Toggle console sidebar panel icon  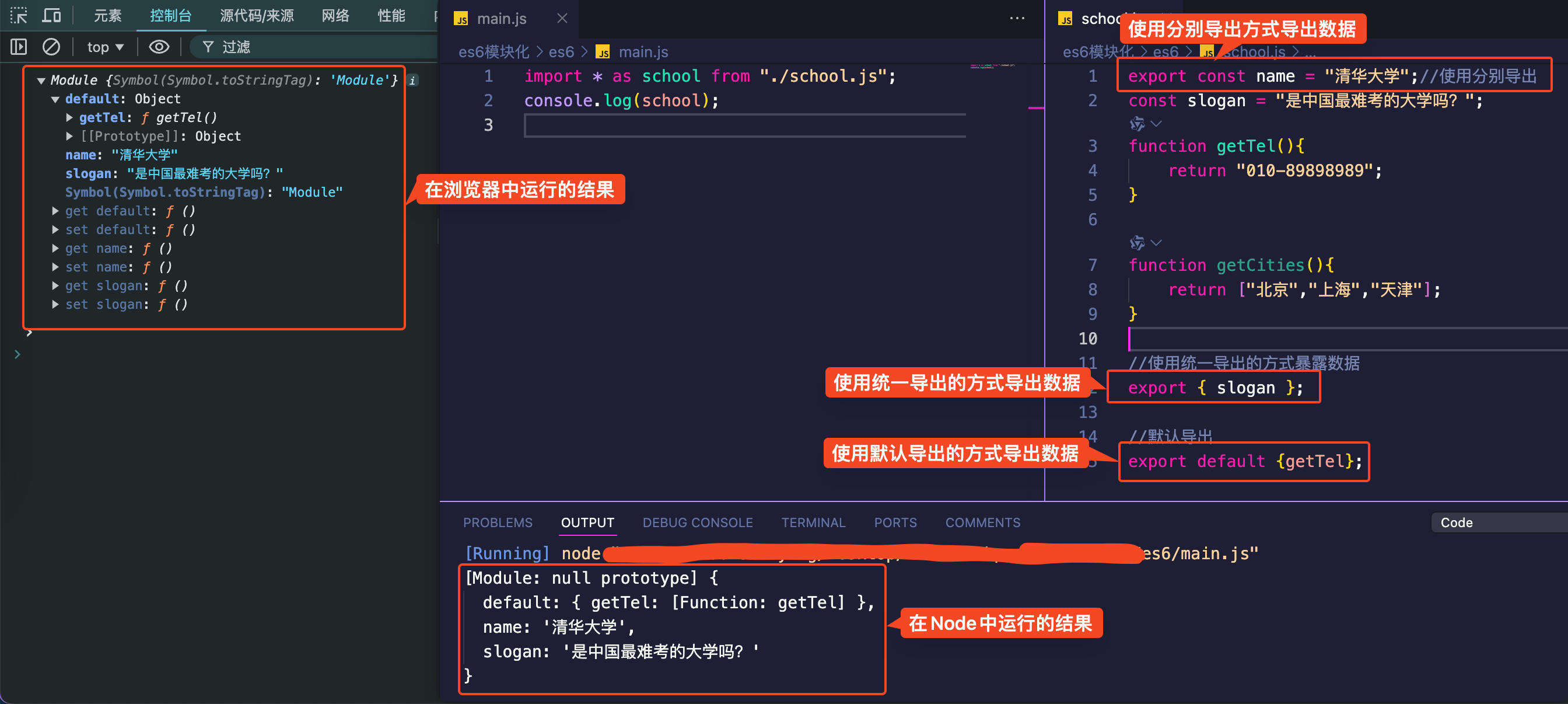tap(19, 47)
